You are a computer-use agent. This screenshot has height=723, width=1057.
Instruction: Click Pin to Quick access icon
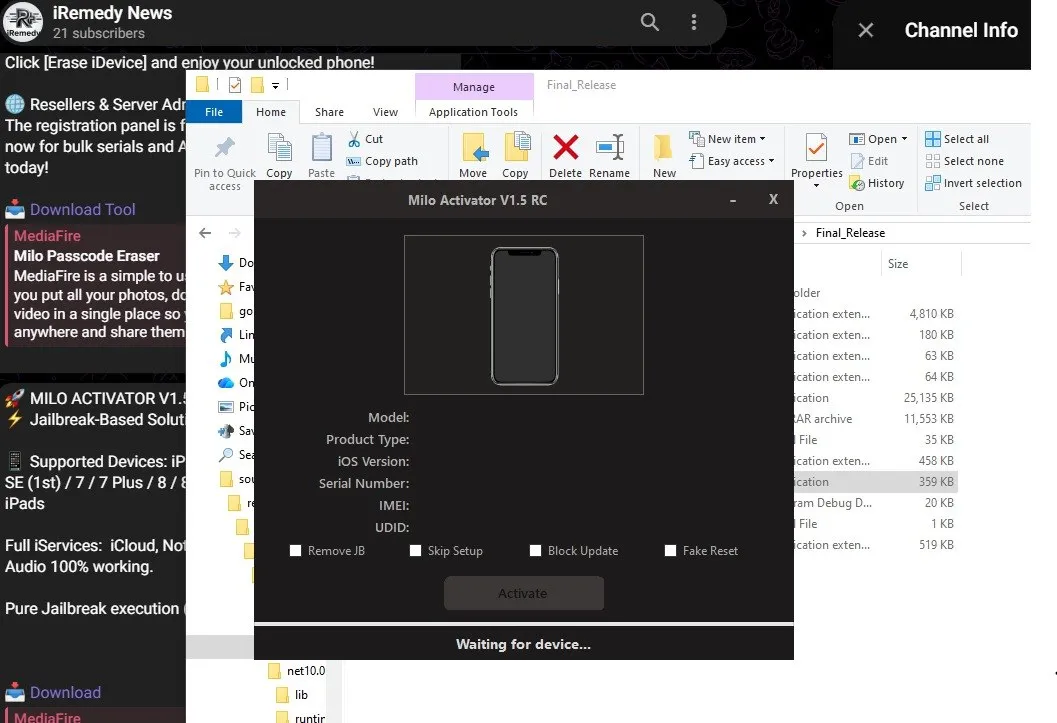pyautogui.click(x=224, y=147)
